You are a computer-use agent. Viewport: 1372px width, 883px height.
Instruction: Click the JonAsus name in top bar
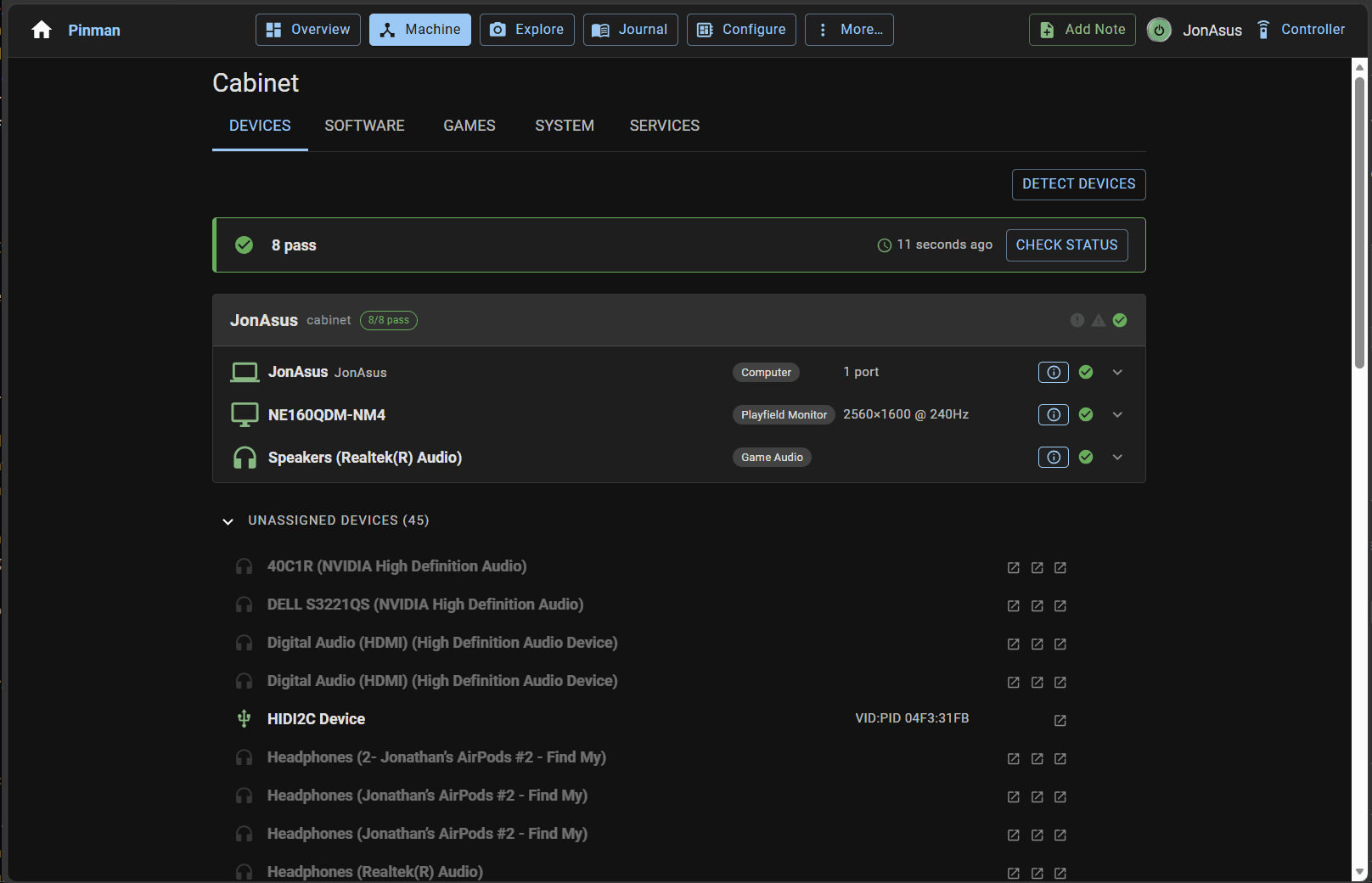[x=1212, y=31]
